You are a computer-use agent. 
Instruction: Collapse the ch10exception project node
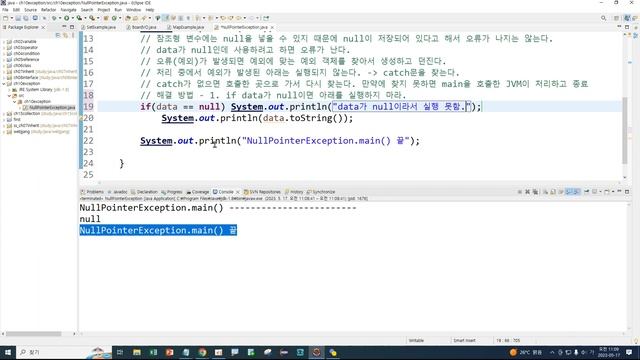(x=4, y=83)
